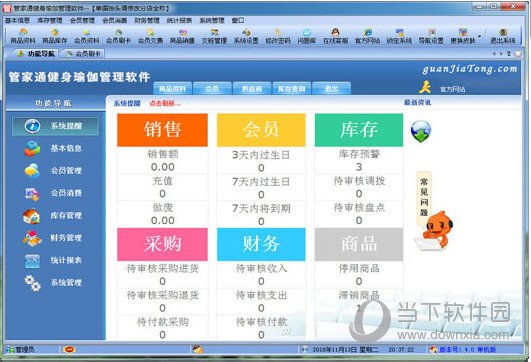This screenshot has width=531, height=362.
Task: Click the 版本号 status bar entry
Action: (463, 349)
